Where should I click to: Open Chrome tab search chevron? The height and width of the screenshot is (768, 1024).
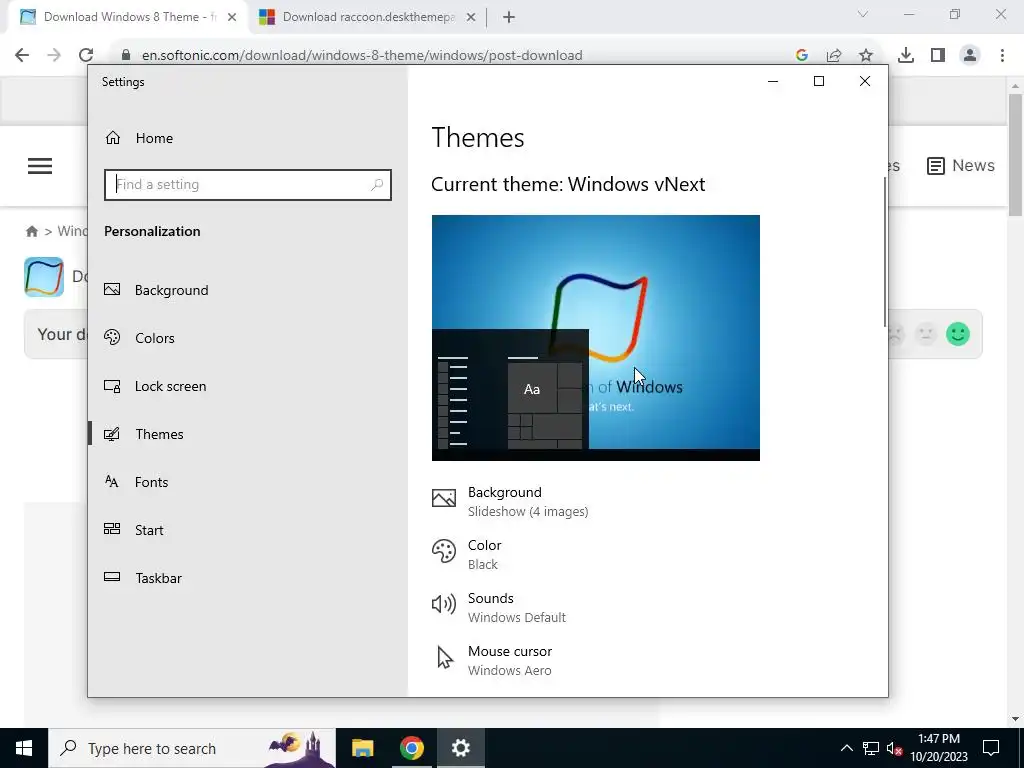863,14
